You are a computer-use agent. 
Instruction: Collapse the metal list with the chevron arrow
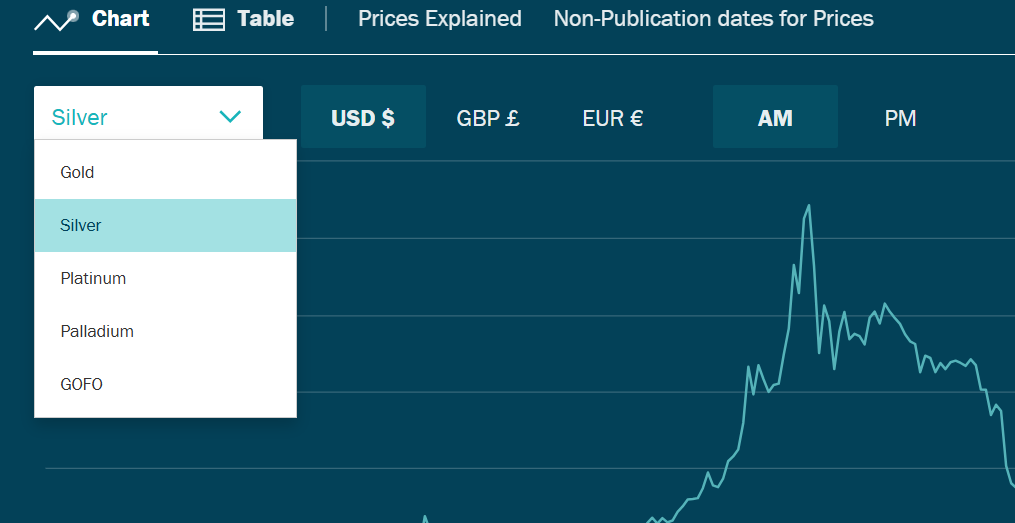coord(230,117)
